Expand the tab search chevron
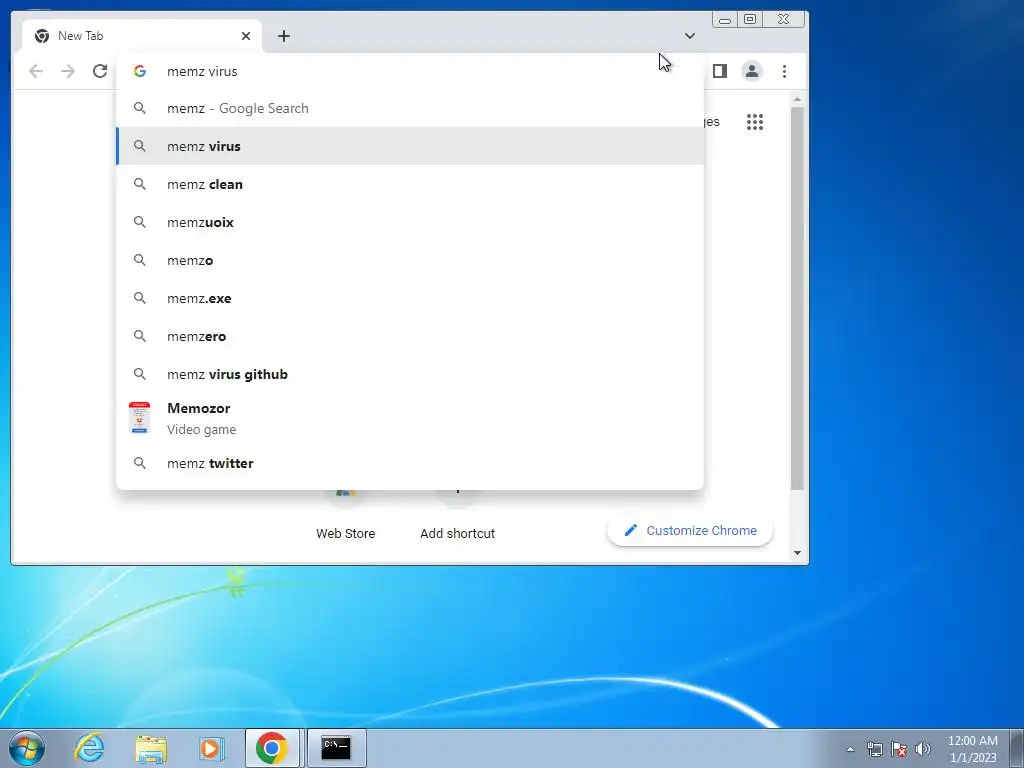The width and height of the screenshot is (1024, 768). coord(690,36)
